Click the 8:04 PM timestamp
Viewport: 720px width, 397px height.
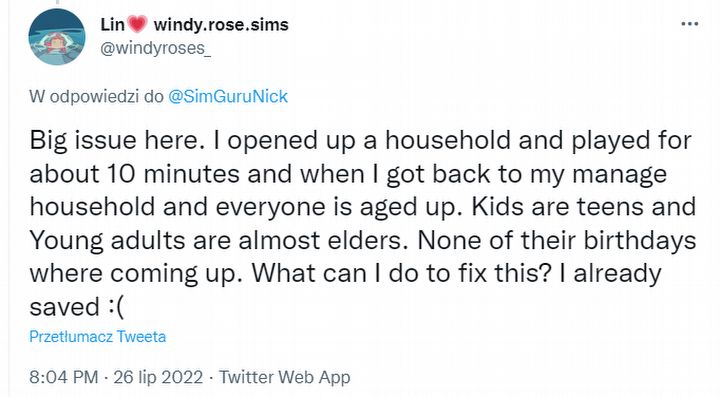tap(64, 377)
